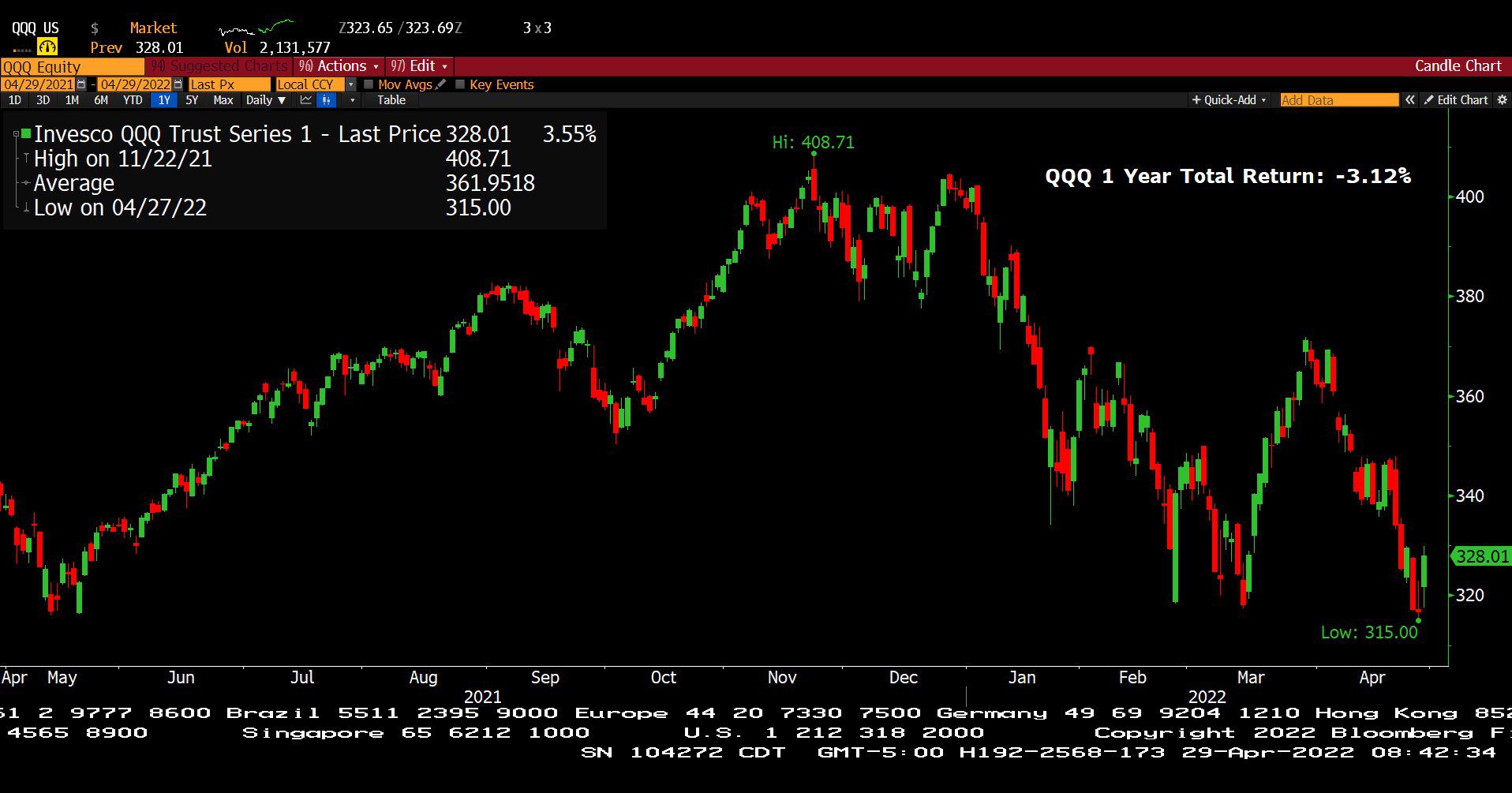
Task: Select the candle chart type icon
Action: (x=327, y=100)
